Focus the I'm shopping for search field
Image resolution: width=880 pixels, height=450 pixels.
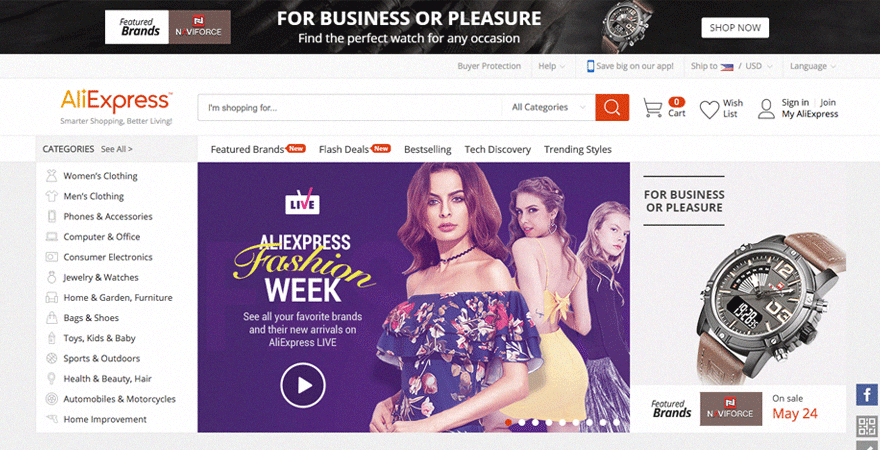click(349, 107)
